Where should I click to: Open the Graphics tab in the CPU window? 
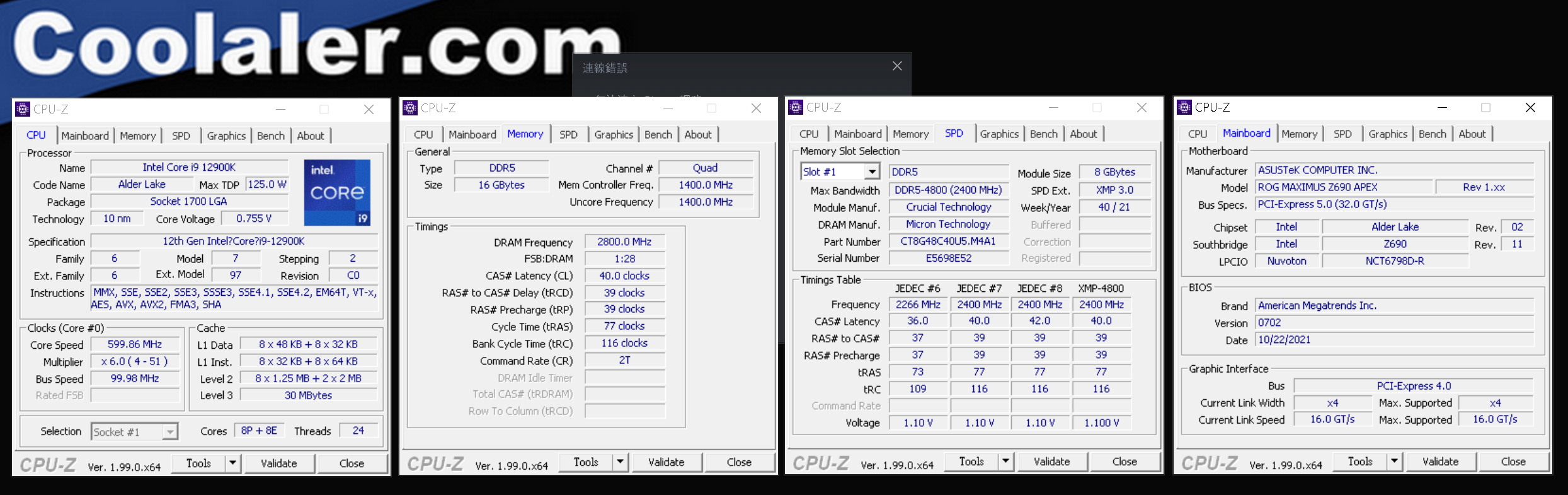point(226,136)
